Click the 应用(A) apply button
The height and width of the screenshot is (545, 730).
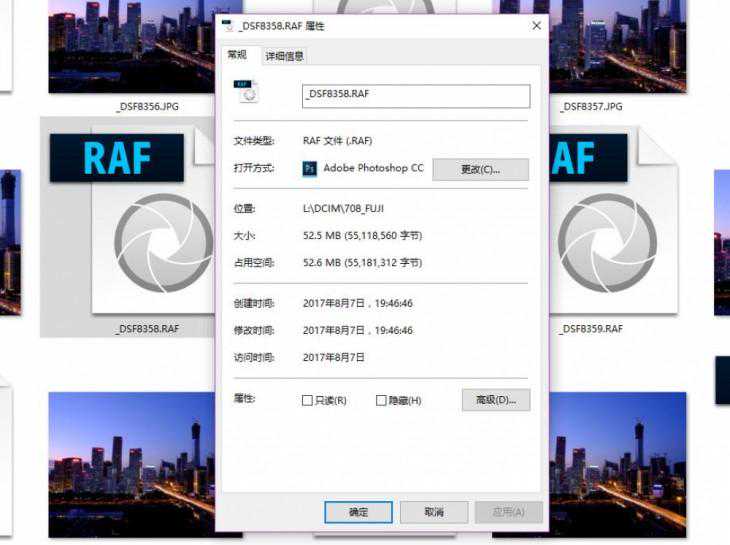(509, 512)
